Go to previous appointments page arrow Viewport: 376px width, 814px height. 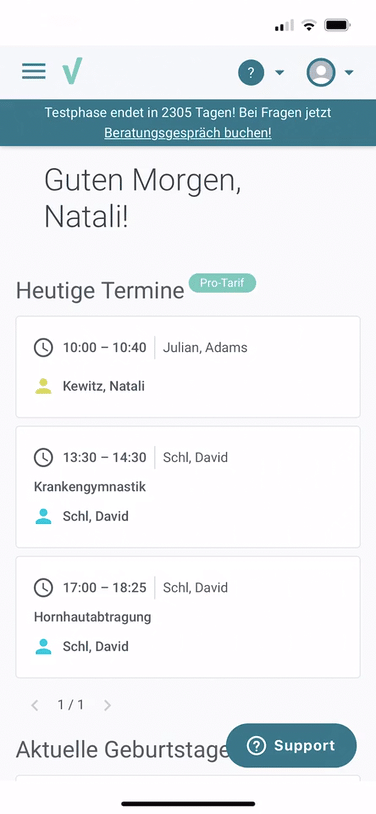35,705
